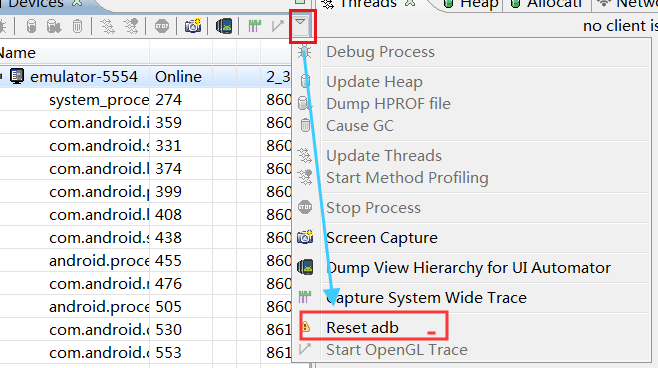Select Dump View Hierarchy for UI Automator
The width and height of the screenshot is (658, 368).
pyautogui.click(x=471, y=268)
